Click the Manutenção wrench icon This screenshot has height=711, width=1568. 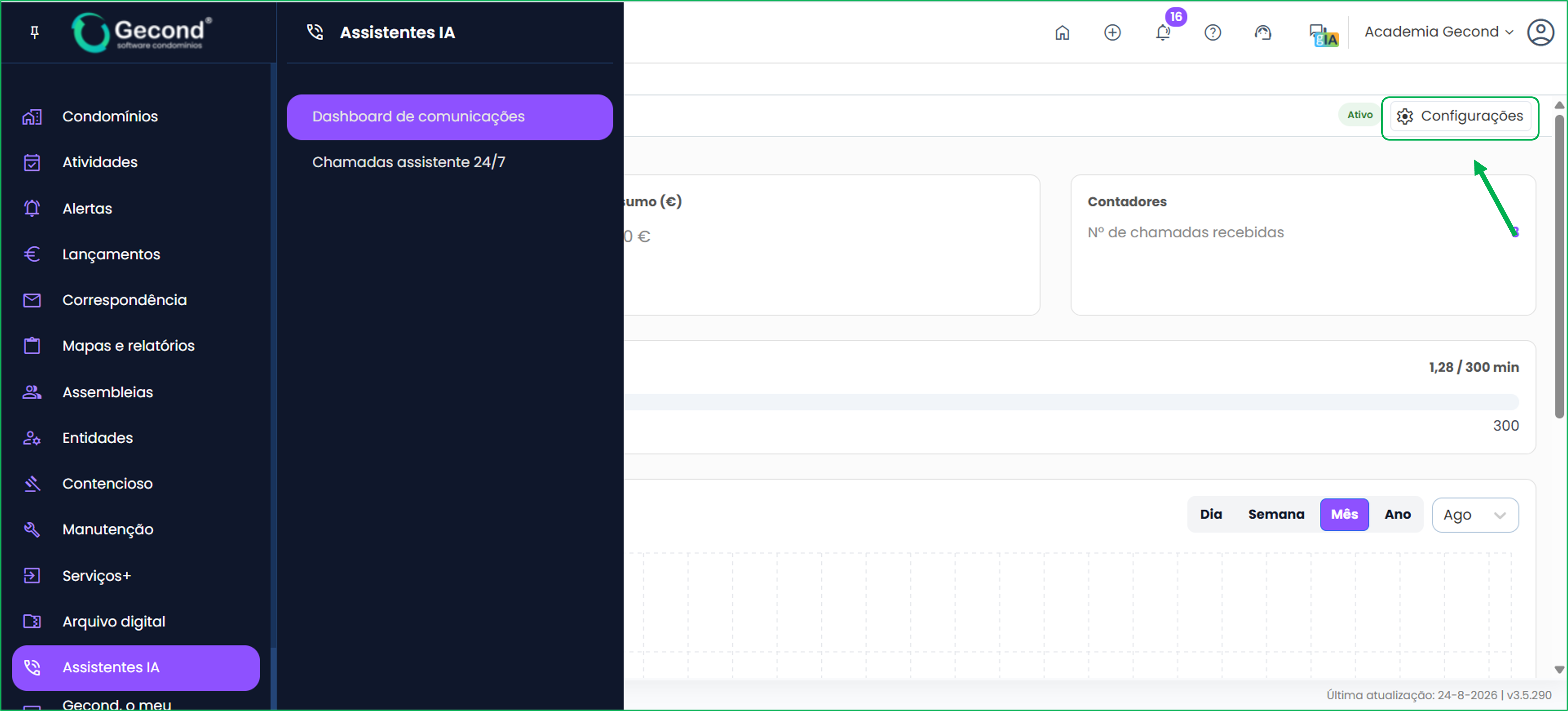[32, 530]
